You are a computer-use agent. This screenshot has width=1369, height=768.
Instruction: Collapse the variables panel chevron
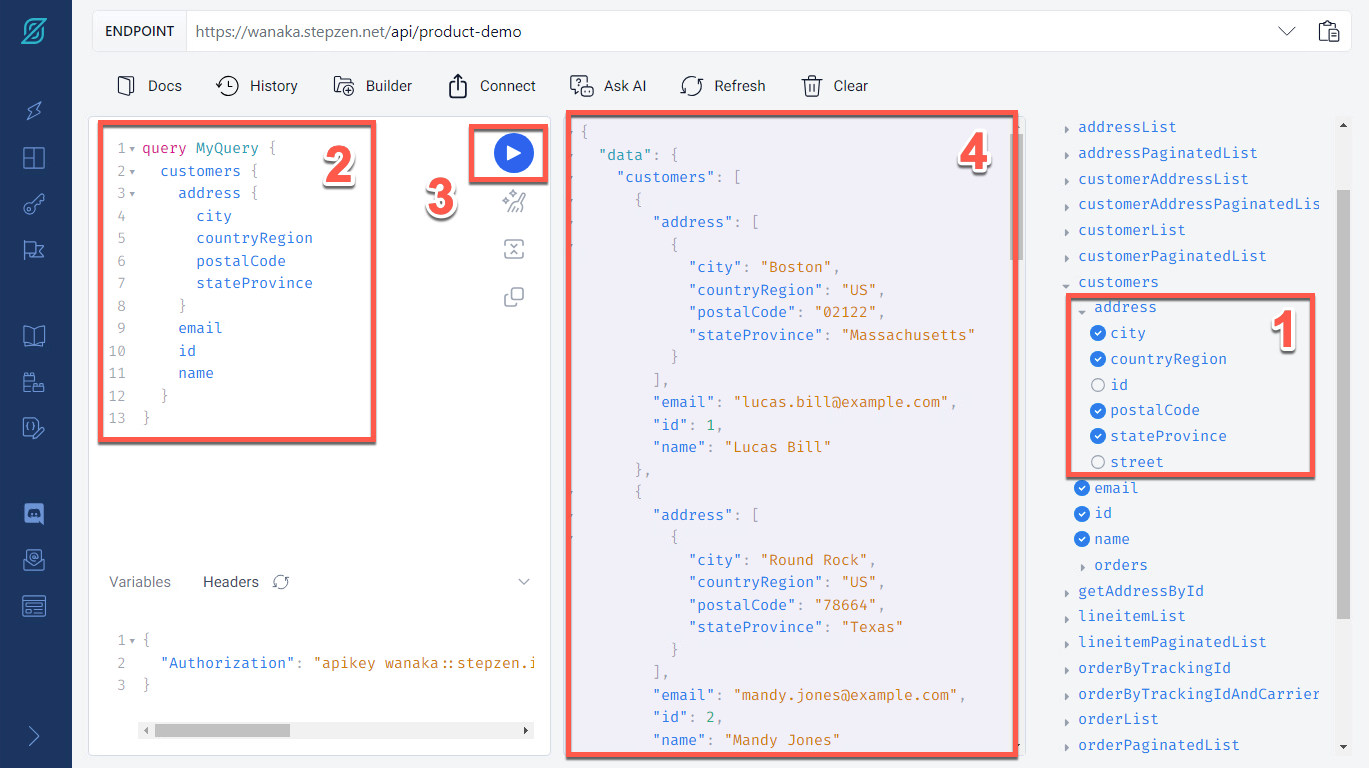tap(524, 582)
